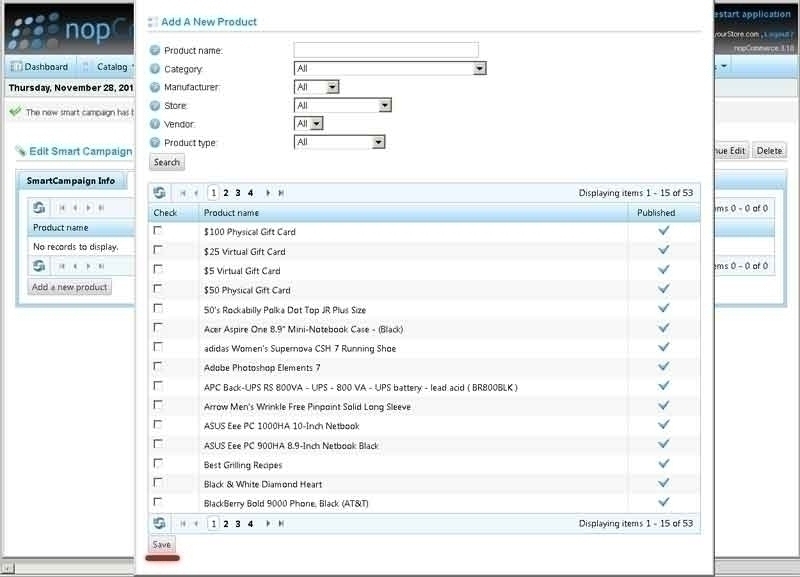
Task: Check the BlackBerry Bold 9000 Phone box
Action: pyautogui.click(x=158, y=502)
